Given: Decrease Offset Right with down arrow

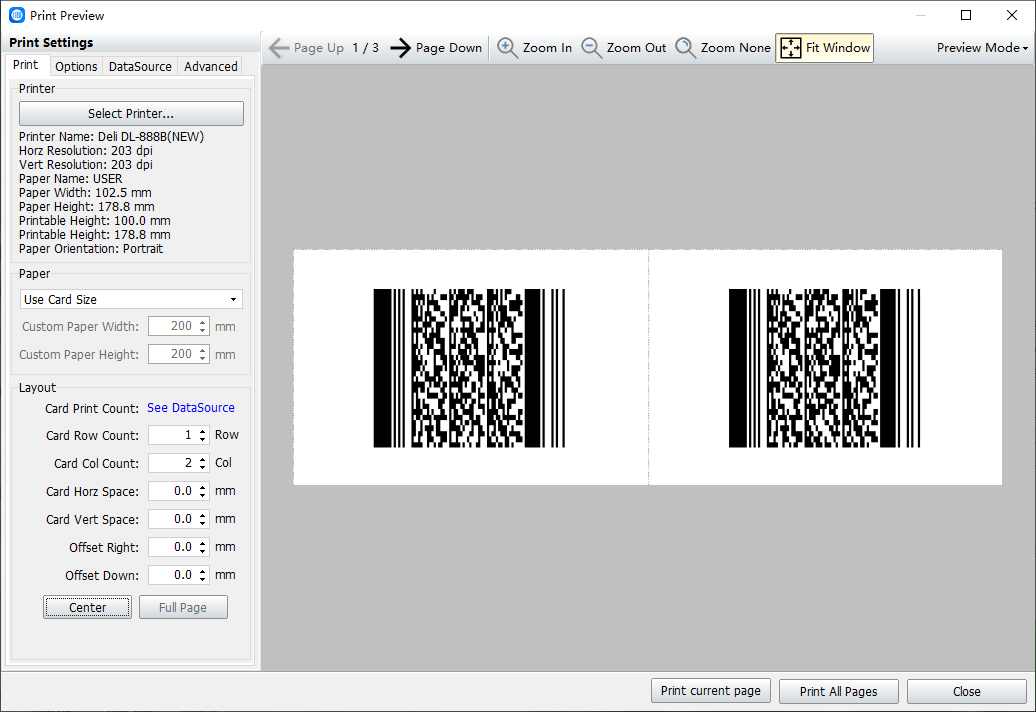Looking at the screenshot, I should (x=202, y=552).
